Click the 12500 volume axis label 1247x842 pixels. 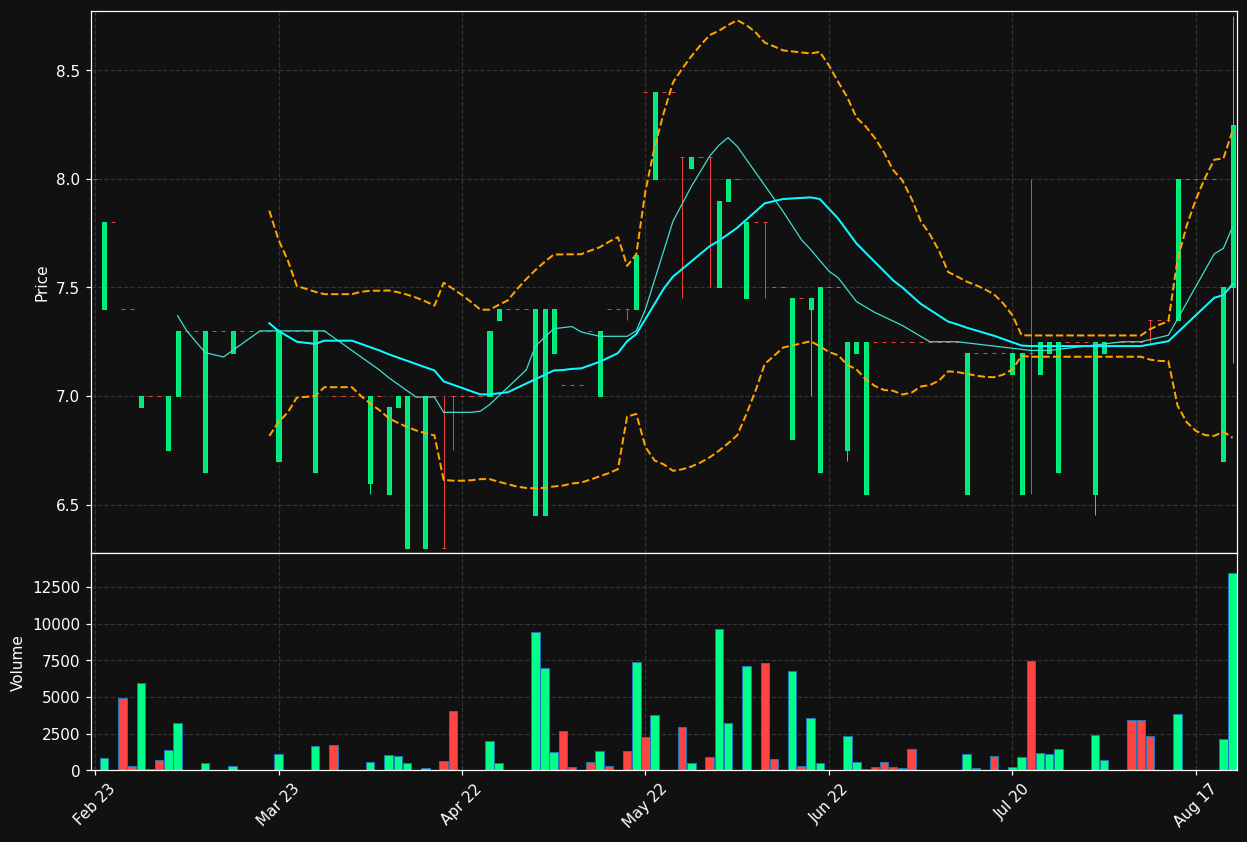pos(58,587)
